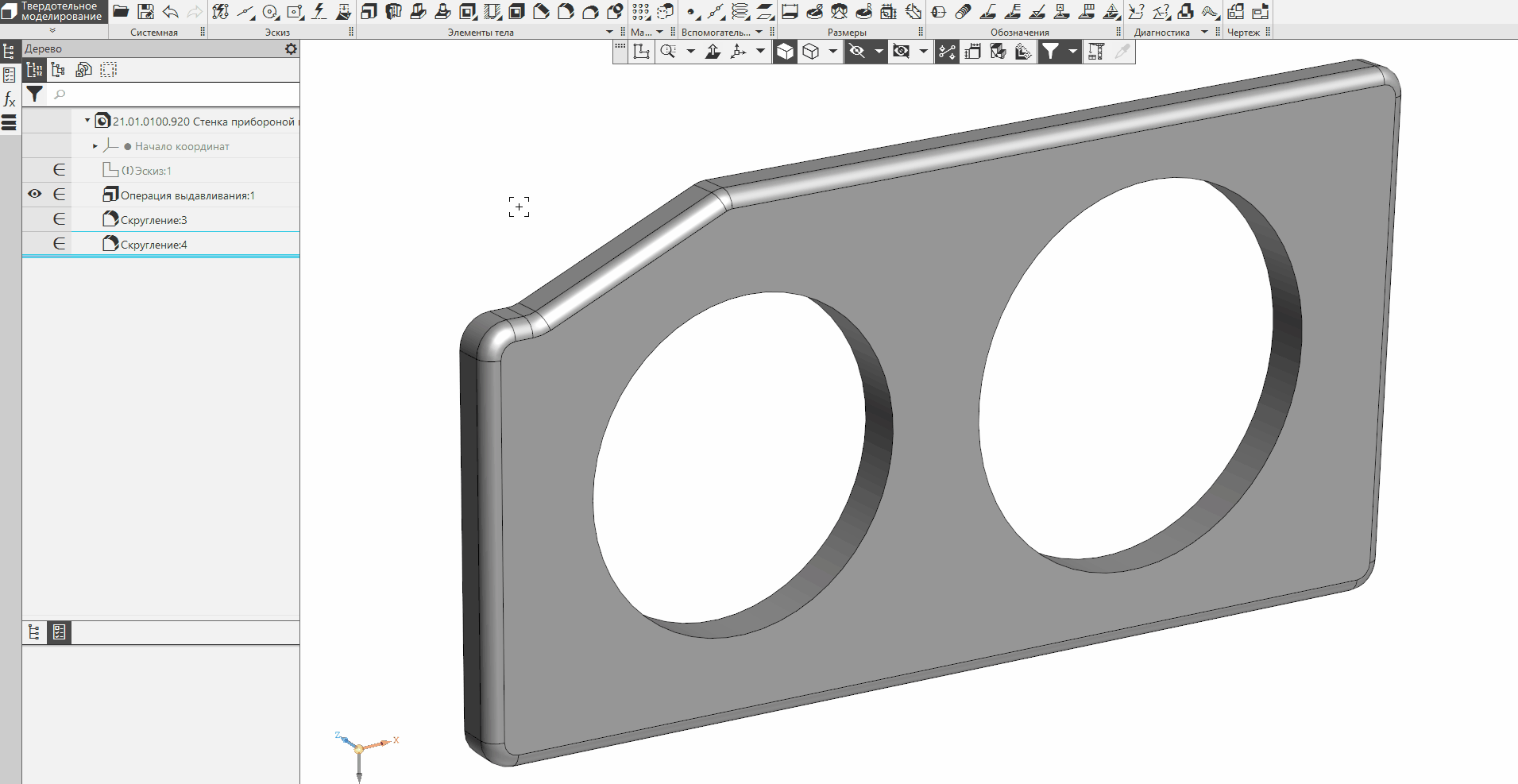Screen dimensions: 1518x784
Task: Open tree settings with the gear icon
Action: click(x=291, y=48)
